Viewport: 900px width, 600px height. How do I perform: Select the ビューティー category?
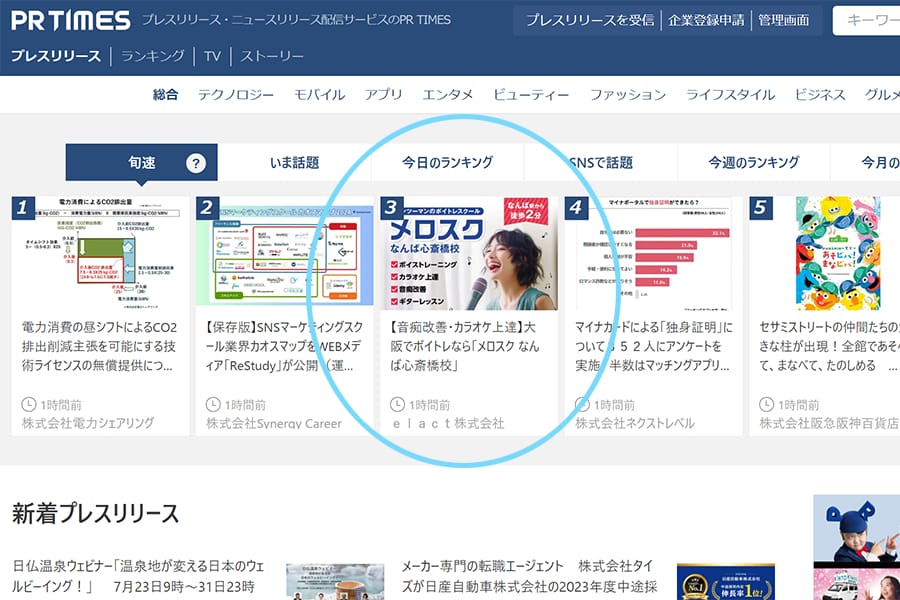531,95
